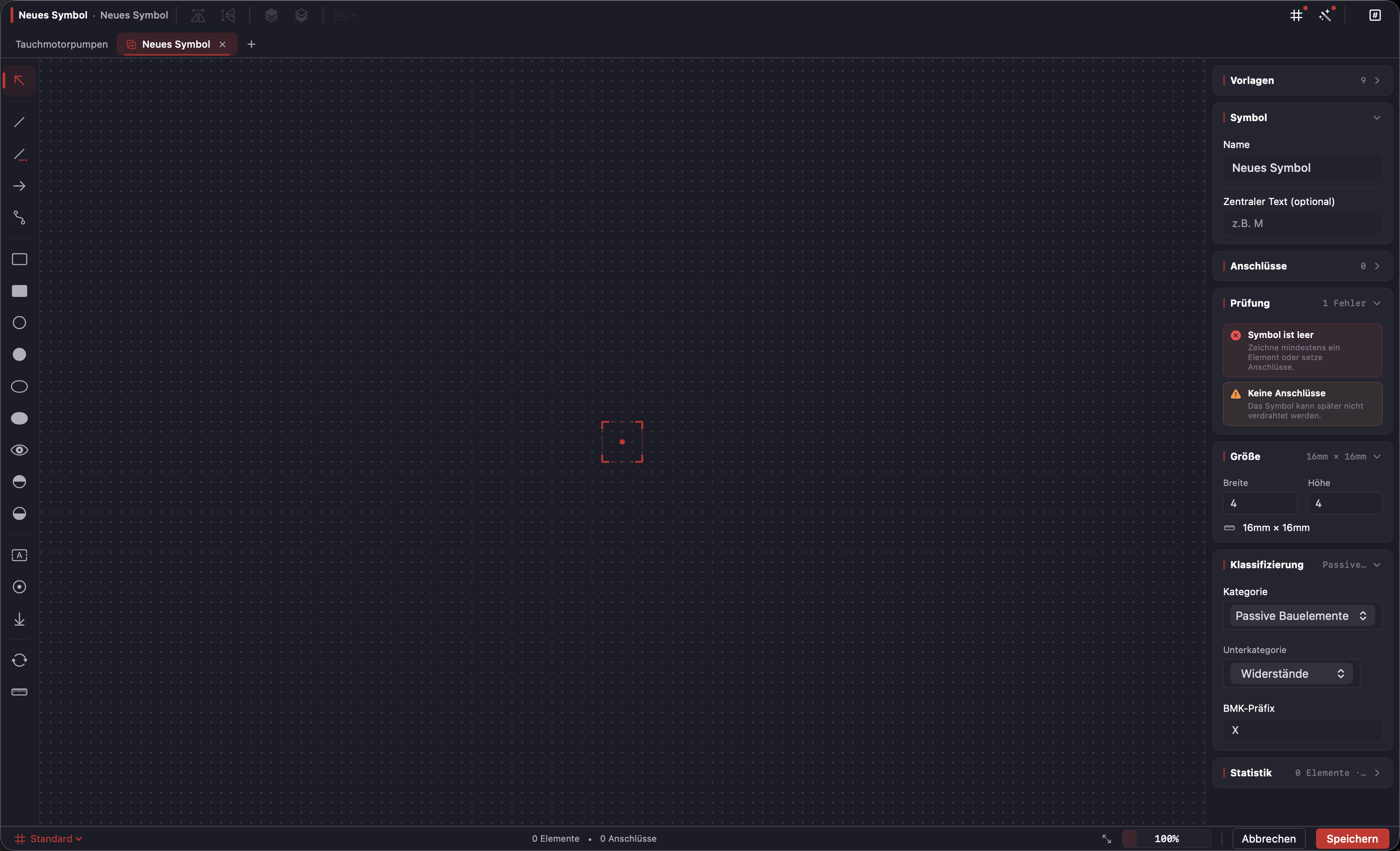Screen dimensions: 1400x851
Task: Collapse the Größe panel
Action: point(1302,457)
